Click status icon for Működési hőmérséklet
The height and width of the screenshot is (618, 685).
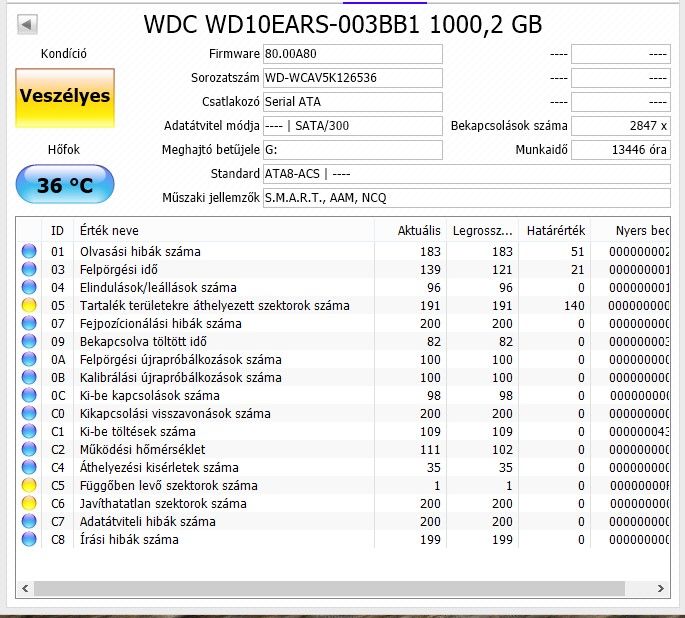coord(29,449)
